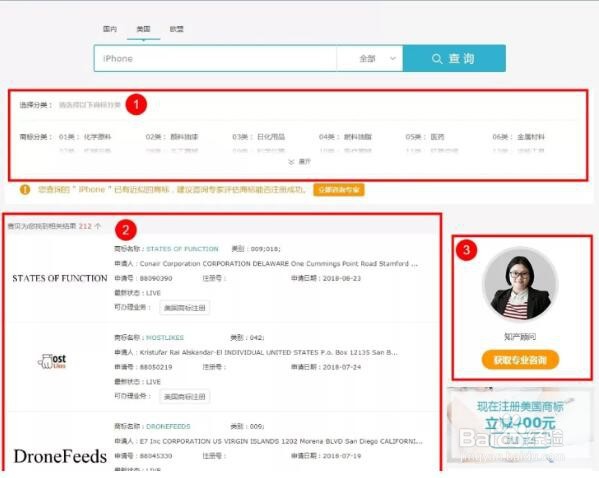This screenshot has height=478, width=599.
Task: Click 美国商标注册 under STATES OF FUNCTION
Action: pyautogui.click(x=185, y=308)
